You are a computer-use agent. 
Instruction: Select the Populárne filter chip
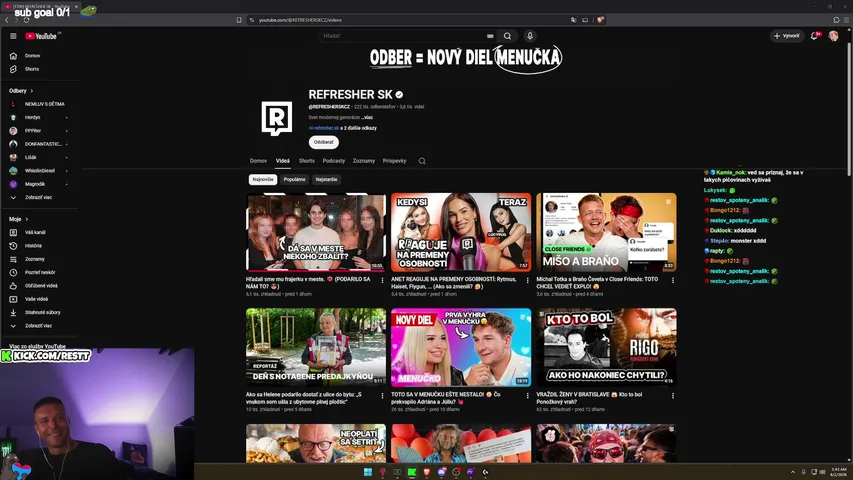(x=294, y=180)
